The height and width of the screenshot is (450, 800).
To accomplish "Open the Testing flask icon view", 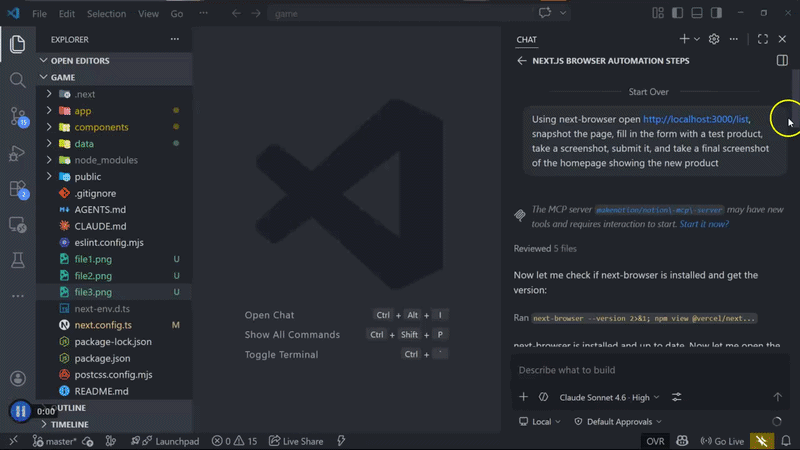I will [x=17, y=261].
